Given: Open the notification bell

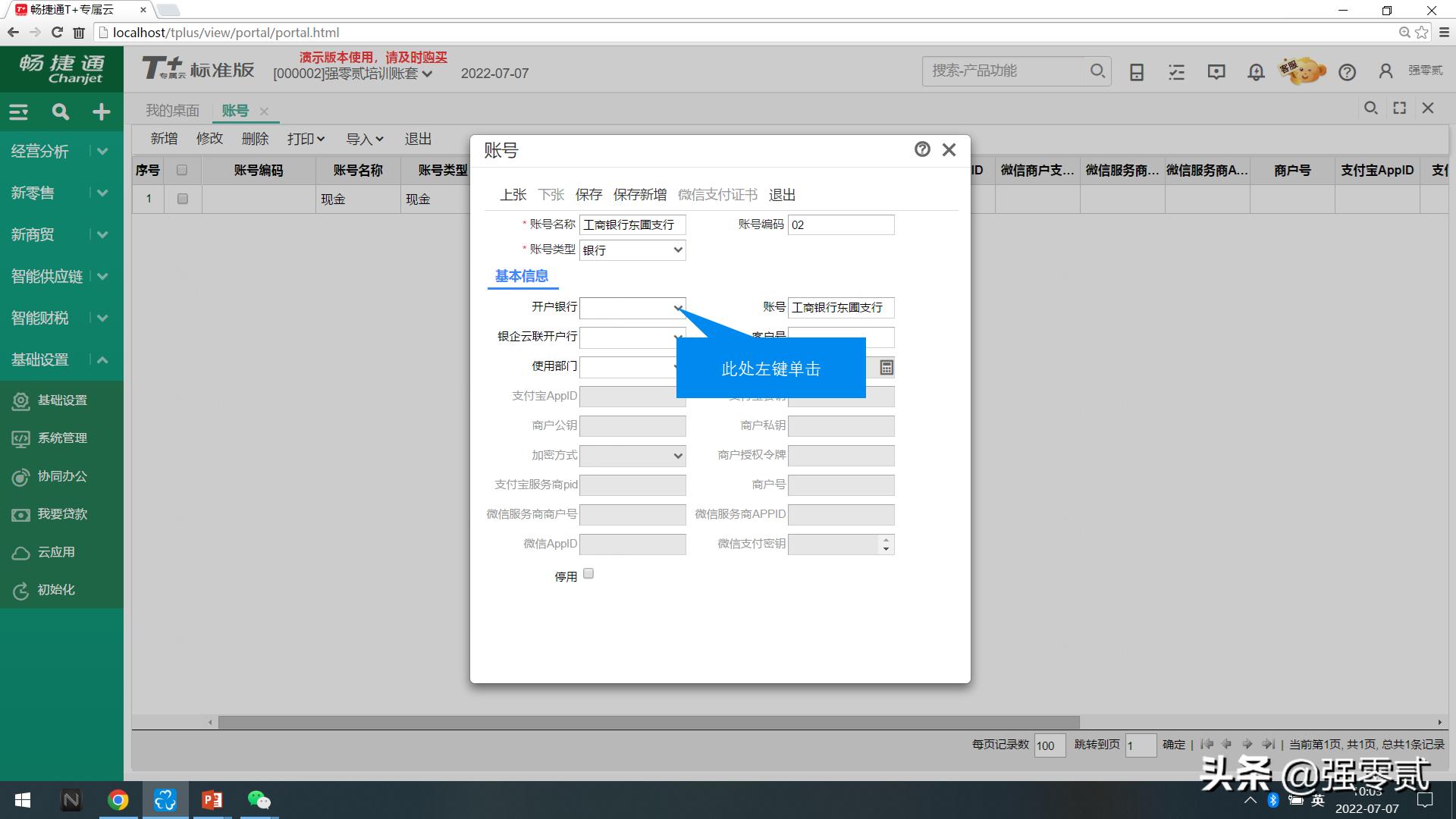Looking at the screenshot, I should point(1255,71).
